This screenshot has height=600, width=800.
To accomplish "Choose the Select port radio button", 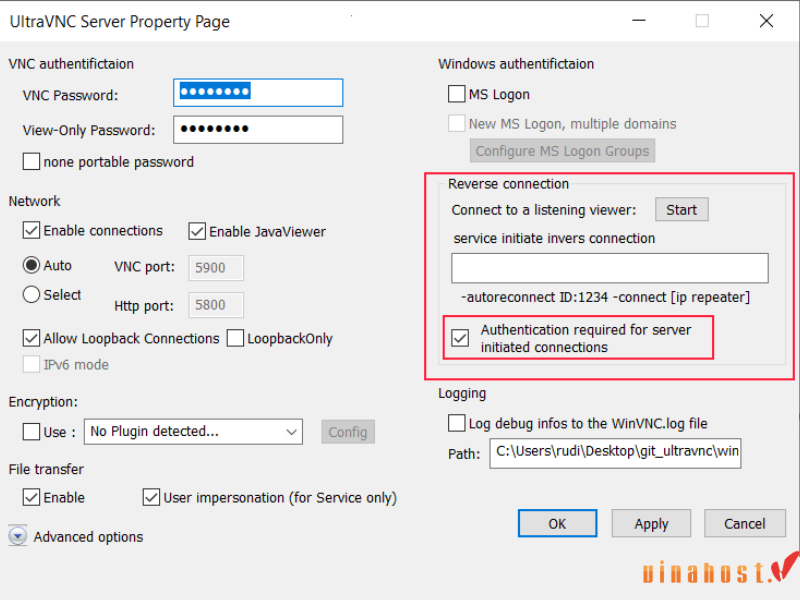I will tap(31, 294).
